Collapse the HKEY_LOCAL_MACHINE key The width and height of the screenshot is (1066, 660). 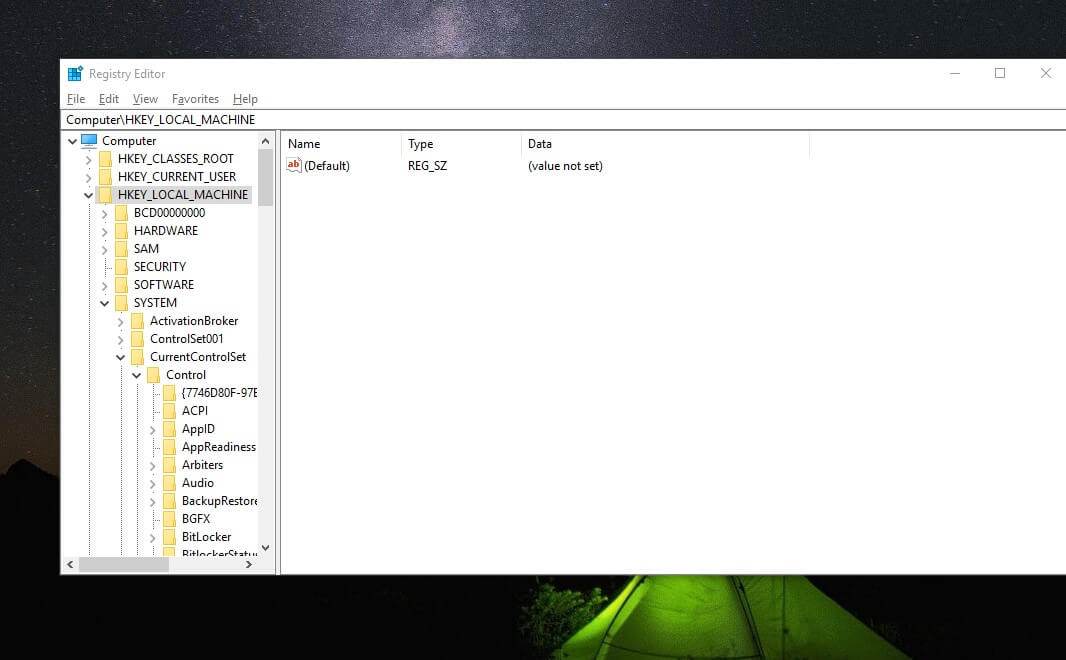coord(88,194)
